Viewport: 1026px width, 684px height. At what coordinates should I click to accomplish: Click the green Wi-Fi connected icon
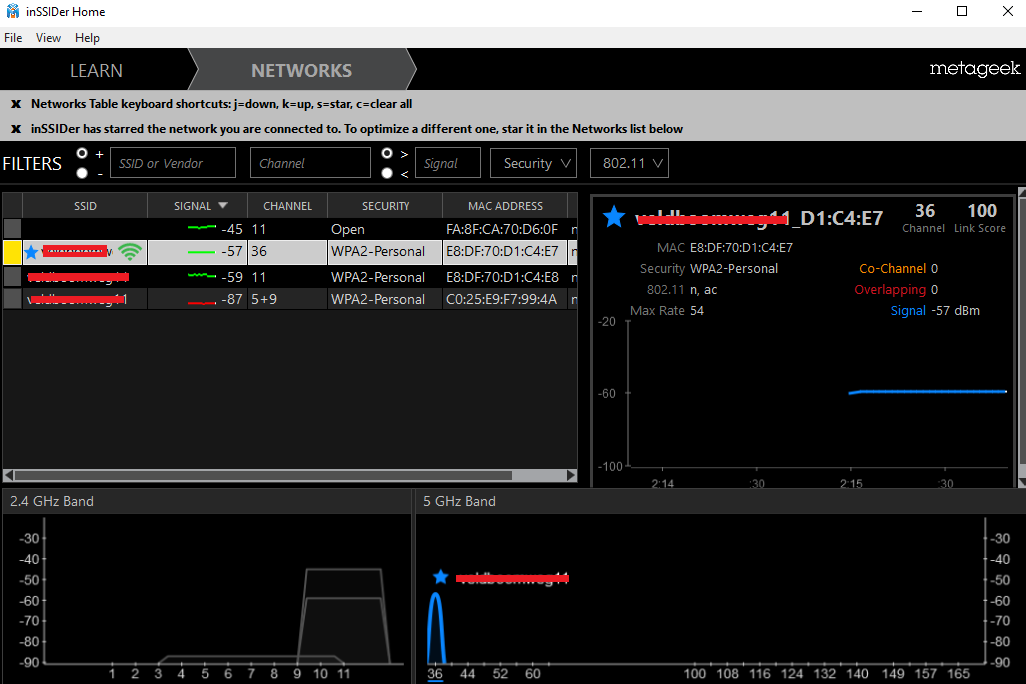tap(130, 252)
